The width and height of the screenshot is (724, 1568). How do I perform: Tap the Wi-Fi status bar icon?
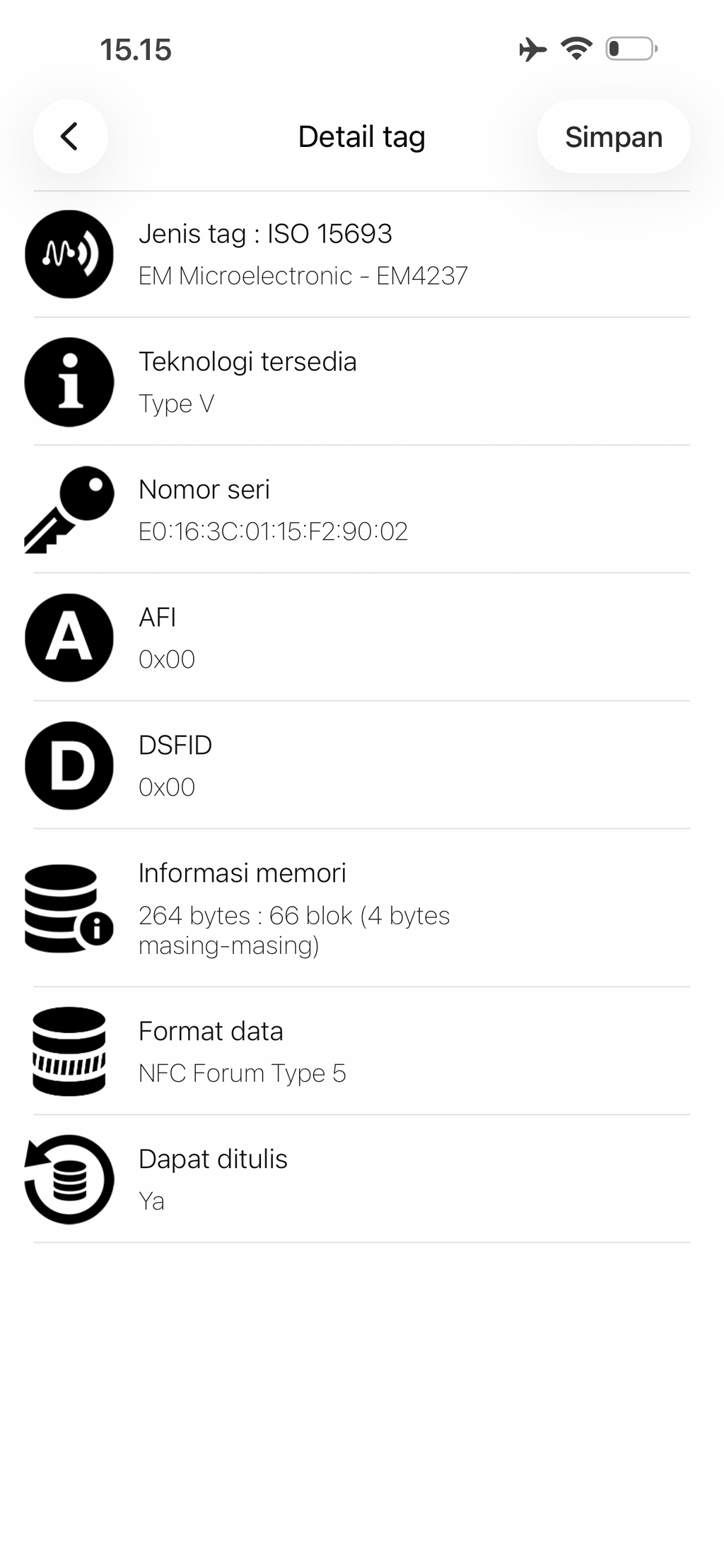576,49
